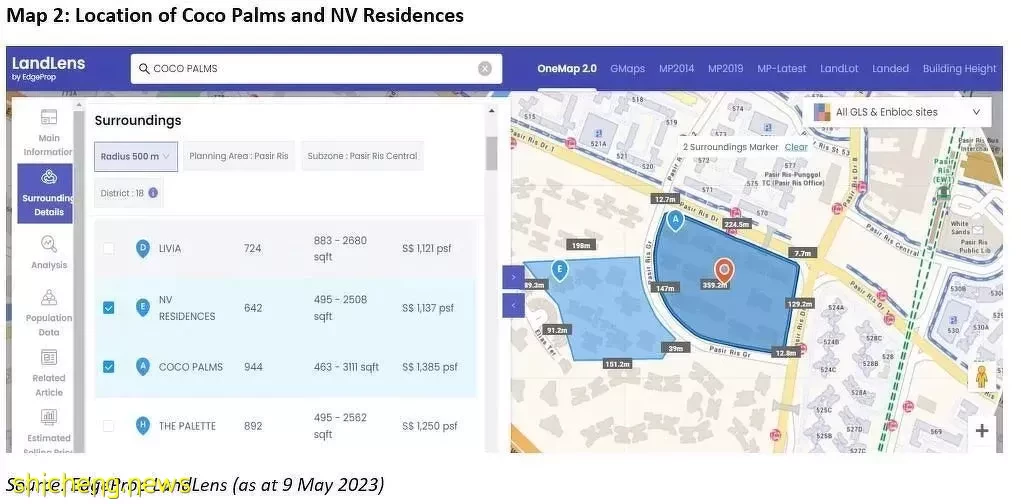Open Street View pegman icon
The height and width of the screenshot is (504, 1021).
(981, 376)
